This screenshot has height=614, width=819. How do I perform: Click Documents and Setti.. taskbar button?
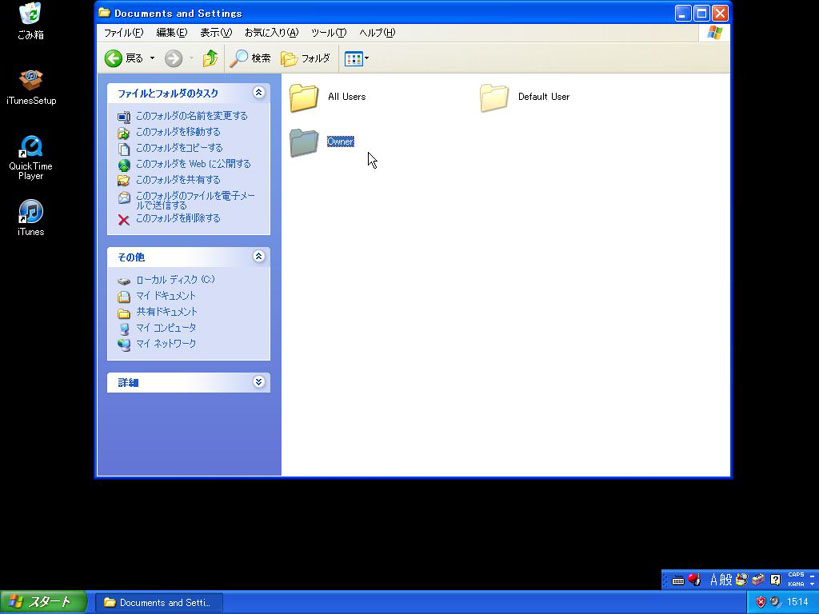coord(158,603)
